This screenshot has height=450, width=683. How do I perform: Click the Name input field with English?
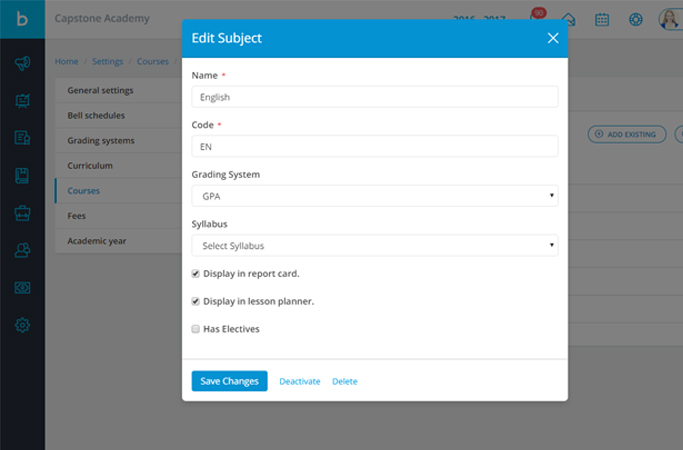(375, 97)
